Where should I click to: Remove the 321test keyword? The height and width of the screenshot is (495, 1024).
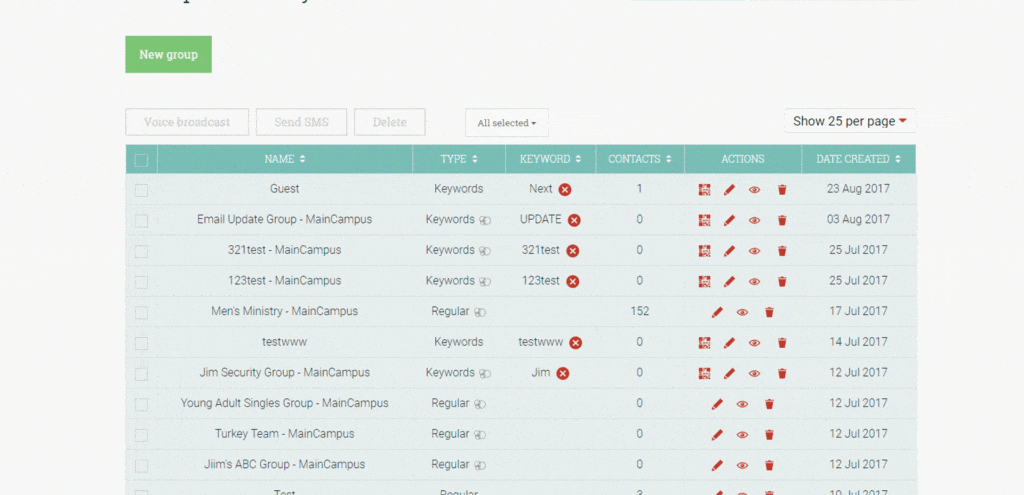point(573,251)
